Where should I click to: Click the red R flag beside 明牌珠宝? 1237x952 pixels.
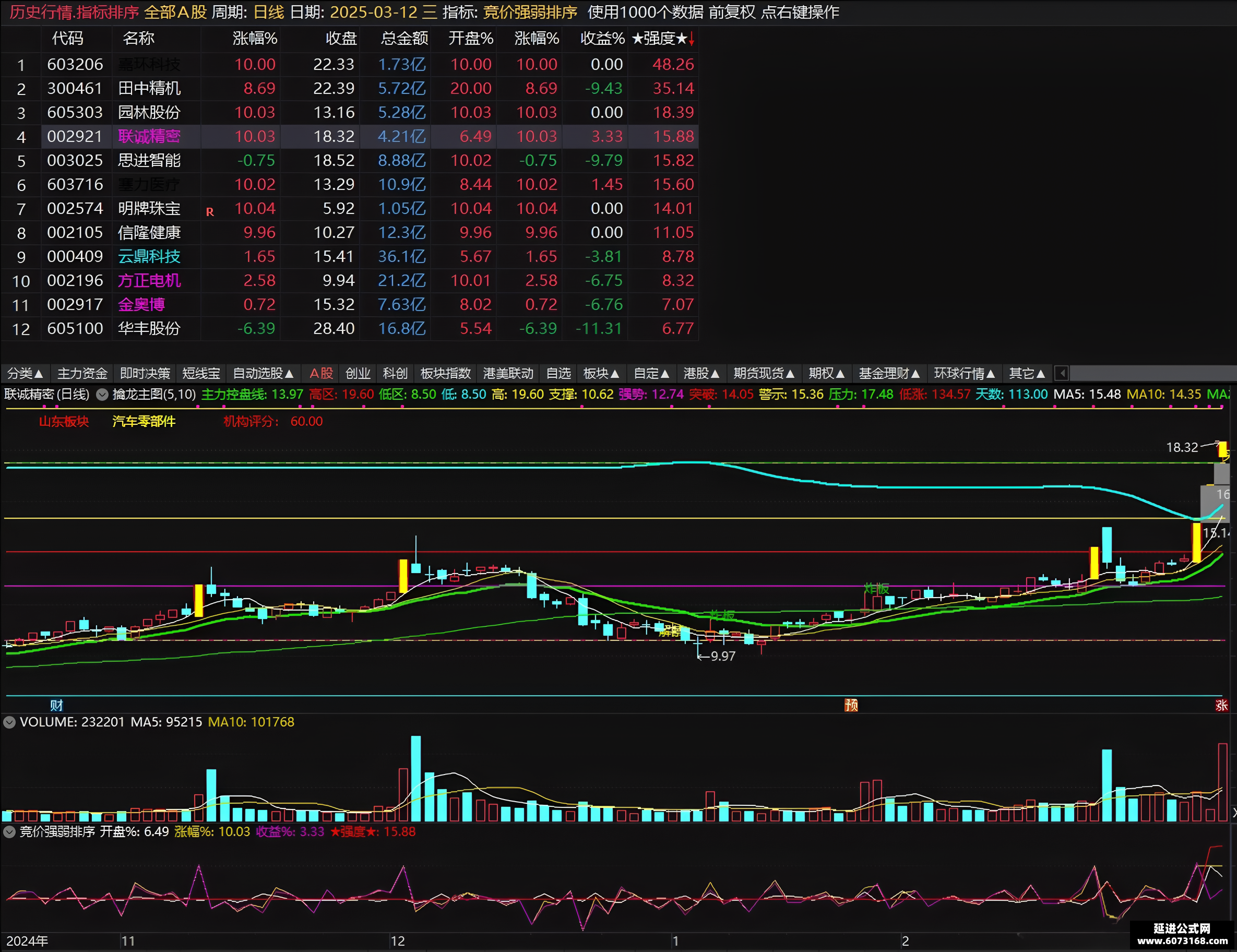pos(210,212)
